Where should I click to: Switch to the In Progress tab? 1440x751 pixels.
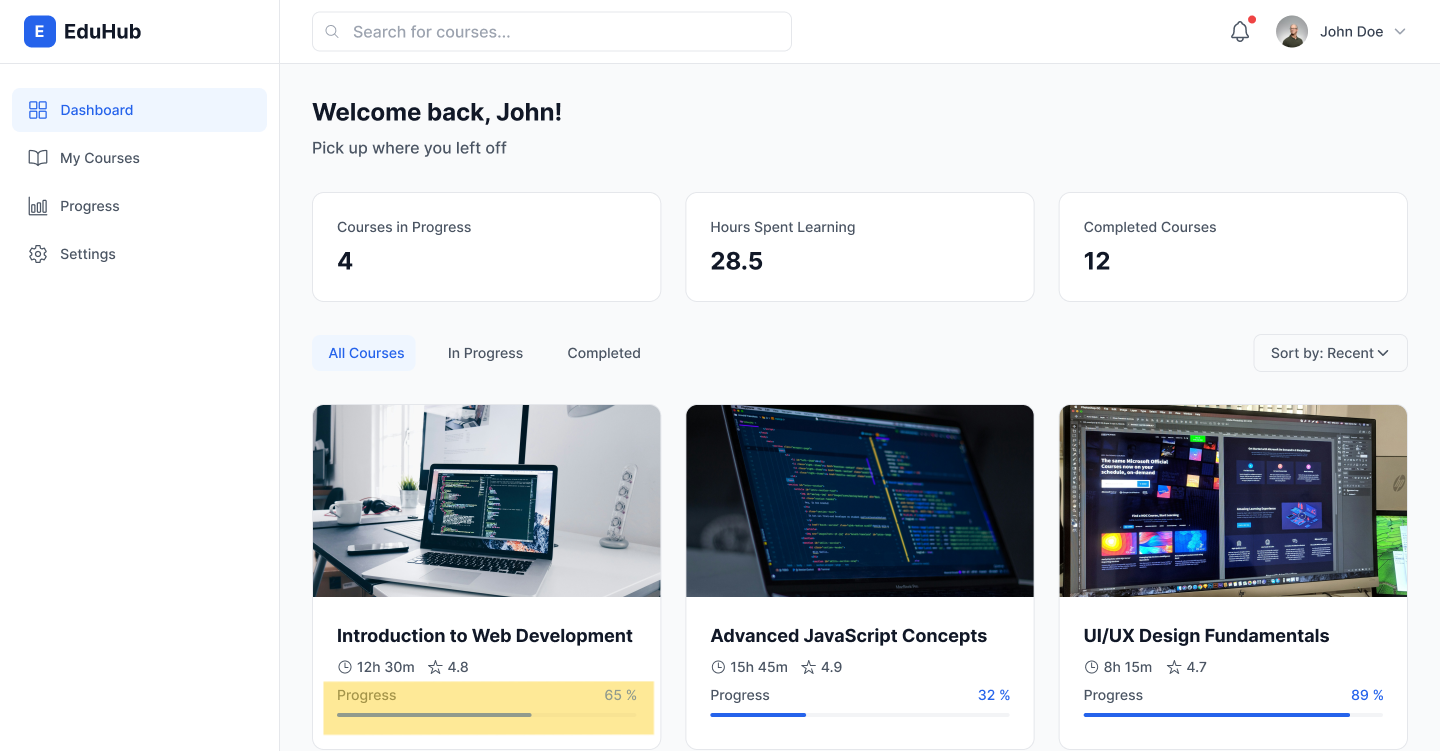(x=485, y=353)
